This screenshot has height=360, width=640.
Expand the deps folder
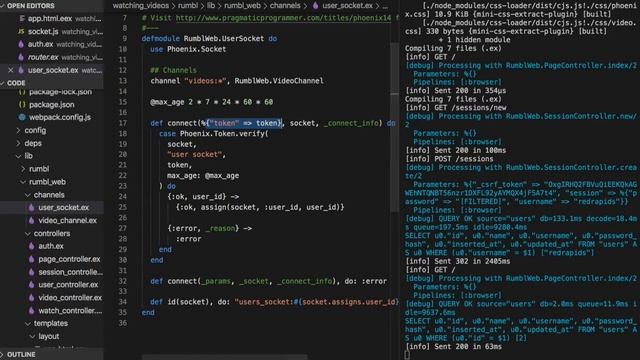click(18, 143)
